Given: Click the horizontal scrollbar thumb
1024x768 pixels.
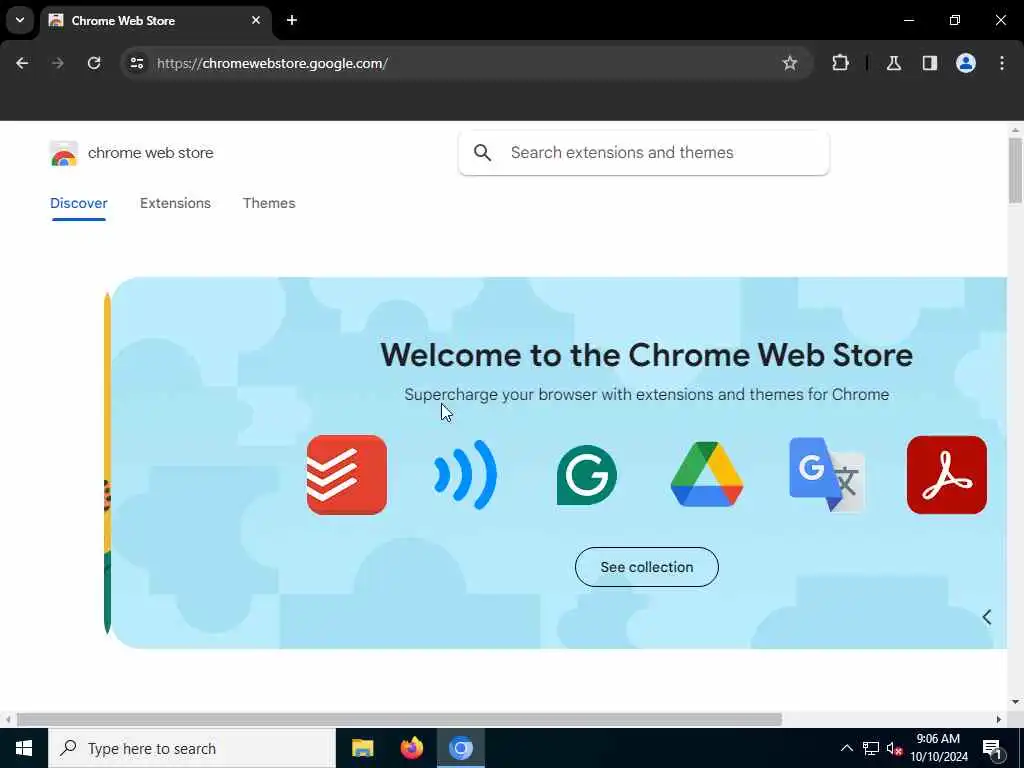Looking at the screenshot, I should coord(399,719).
